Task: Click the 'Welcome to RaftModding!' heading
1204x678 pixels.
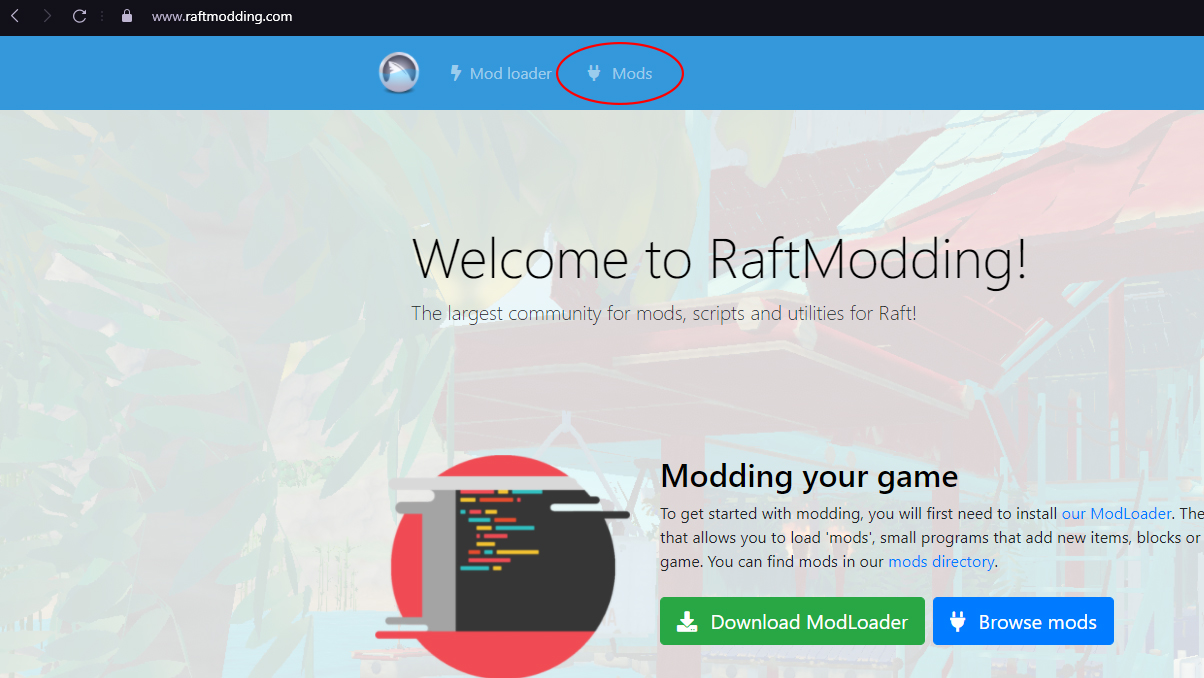Action: click(720, 259)
